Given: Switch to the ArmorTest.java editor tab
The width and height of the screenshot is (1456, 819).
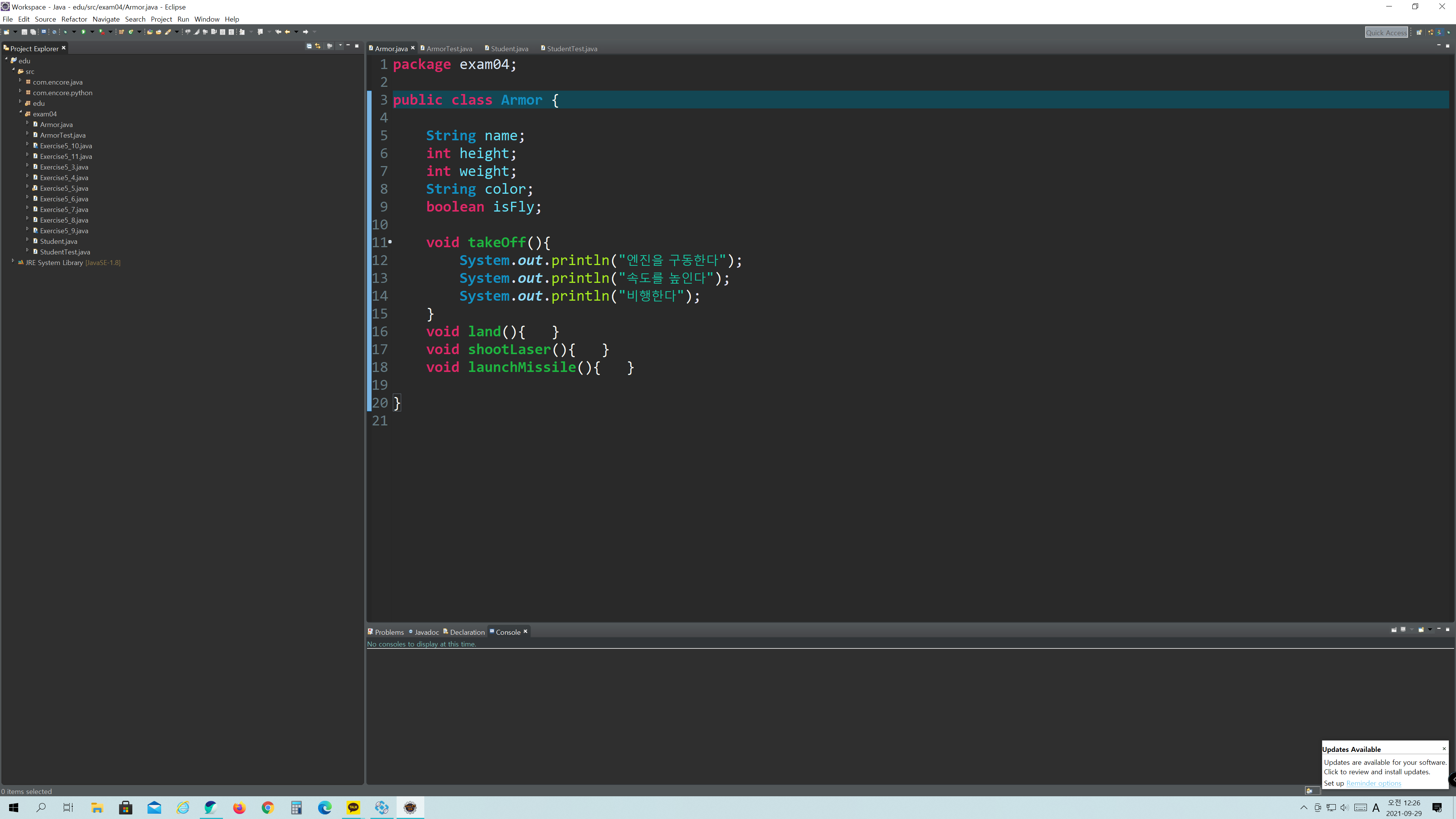Looking at the screenshot, I should click(x=449, y=49).
